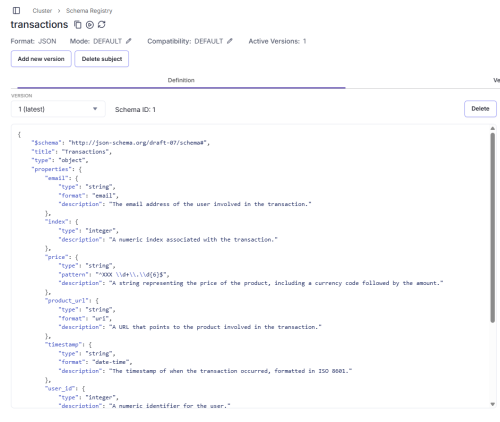The image size is (500, 422).
Task: Go to Cluster breadcrumb link
Action: point(42,11)
